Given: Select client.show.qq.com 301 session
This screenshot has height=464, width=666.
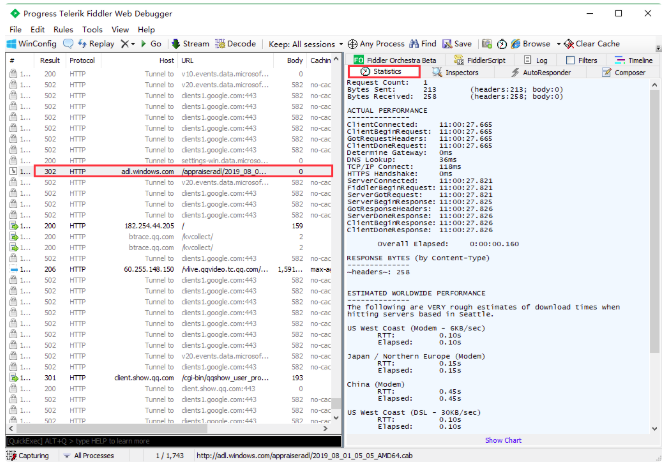Looking at the screenshot, I should (x=170, y=377).
